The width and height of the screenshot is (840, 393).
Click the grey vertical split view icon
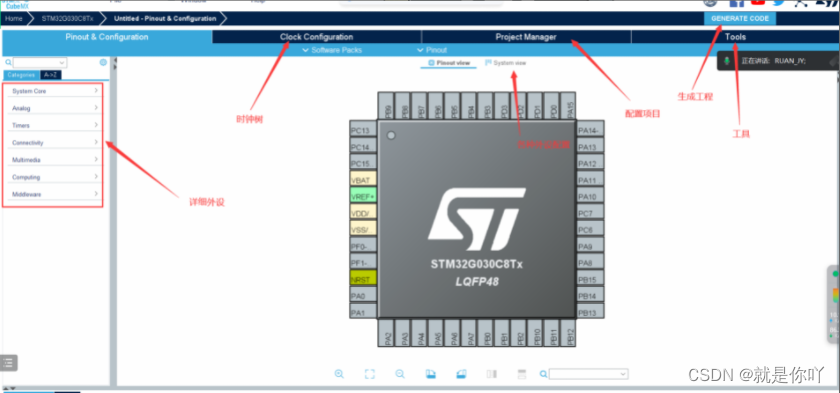coord(491,374)
